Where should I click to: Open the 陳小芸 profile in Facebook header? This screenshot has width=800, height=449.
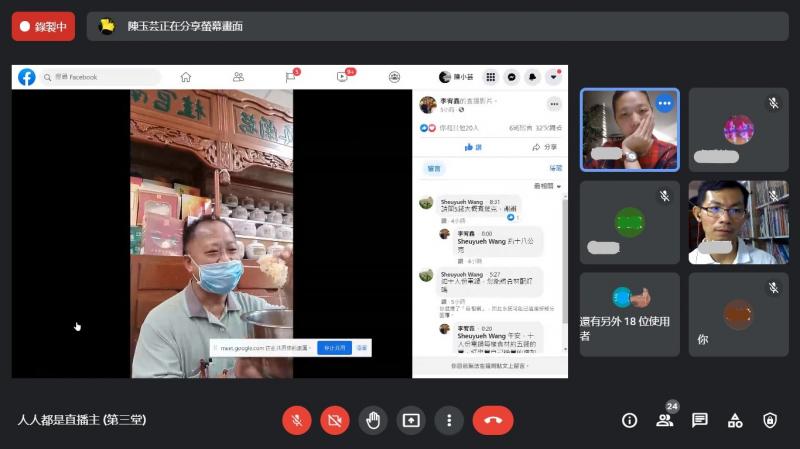coord(456,77)
